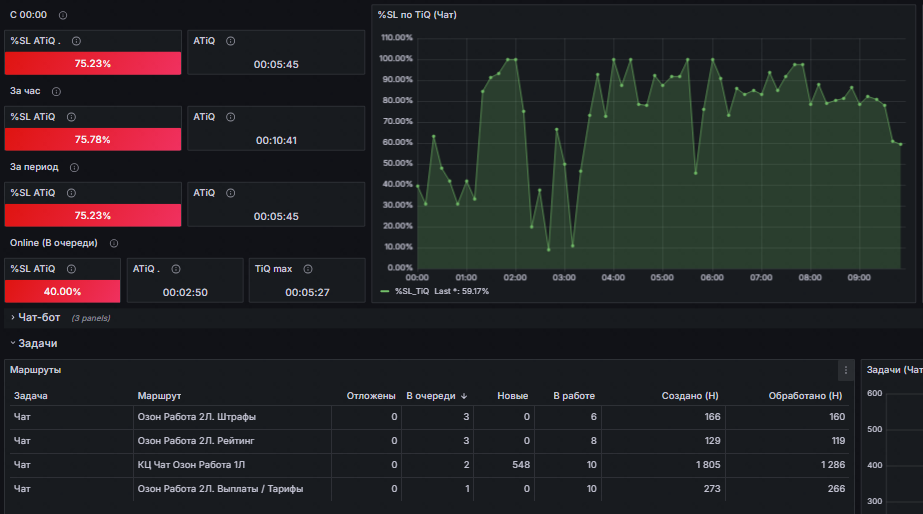Click info icon beside TiQ max
Viewport: 923px width, 514px height.
point(308,269)
